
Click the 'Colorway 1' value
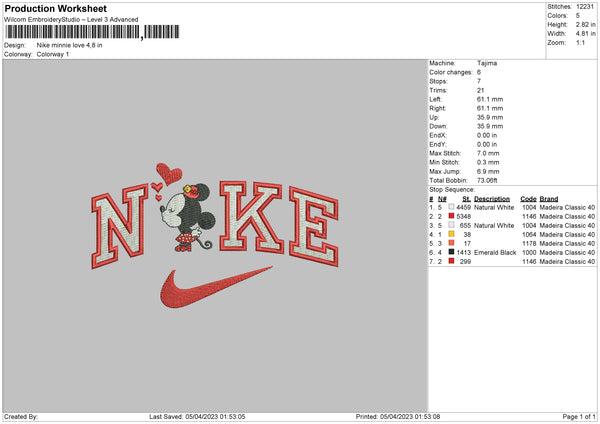53,54
